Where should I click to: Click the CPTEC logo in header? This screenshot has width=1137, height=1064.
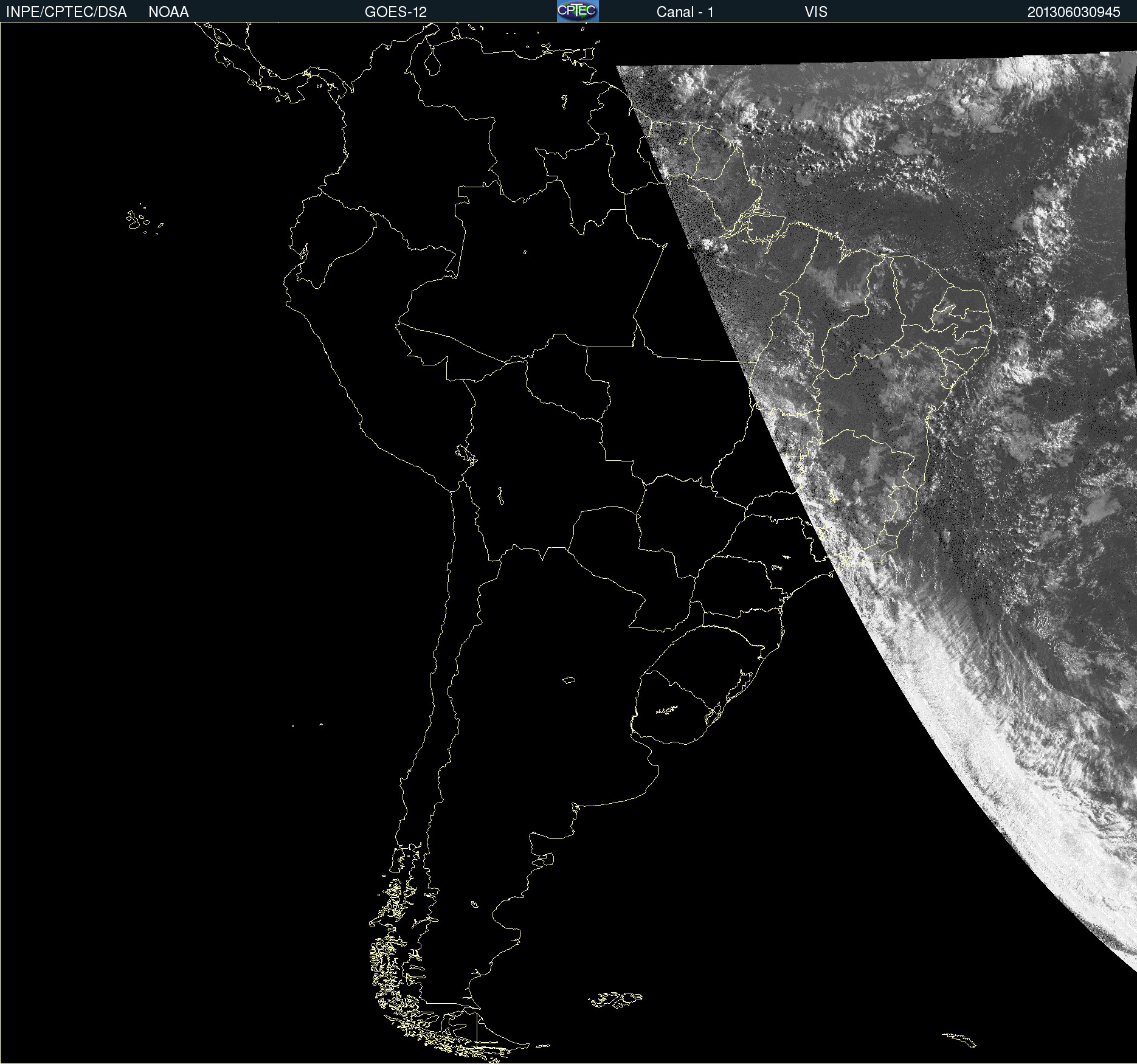point(578,11)
